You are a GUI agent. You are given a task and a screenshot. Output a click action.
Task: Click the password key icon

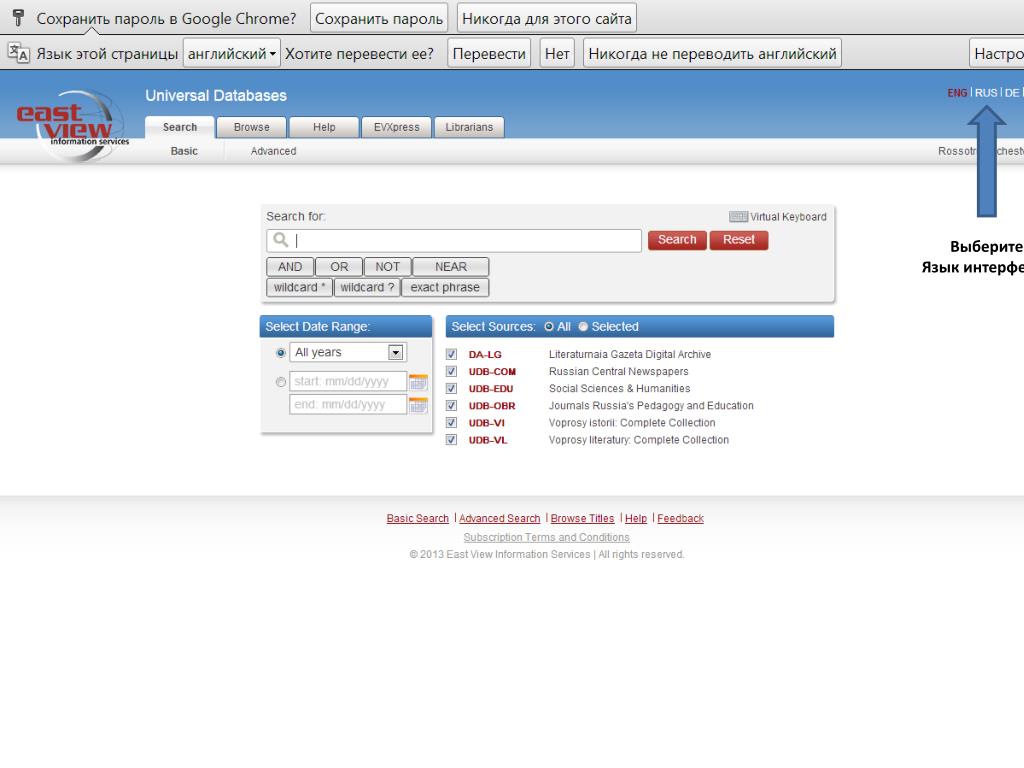(x=18, y=18)
